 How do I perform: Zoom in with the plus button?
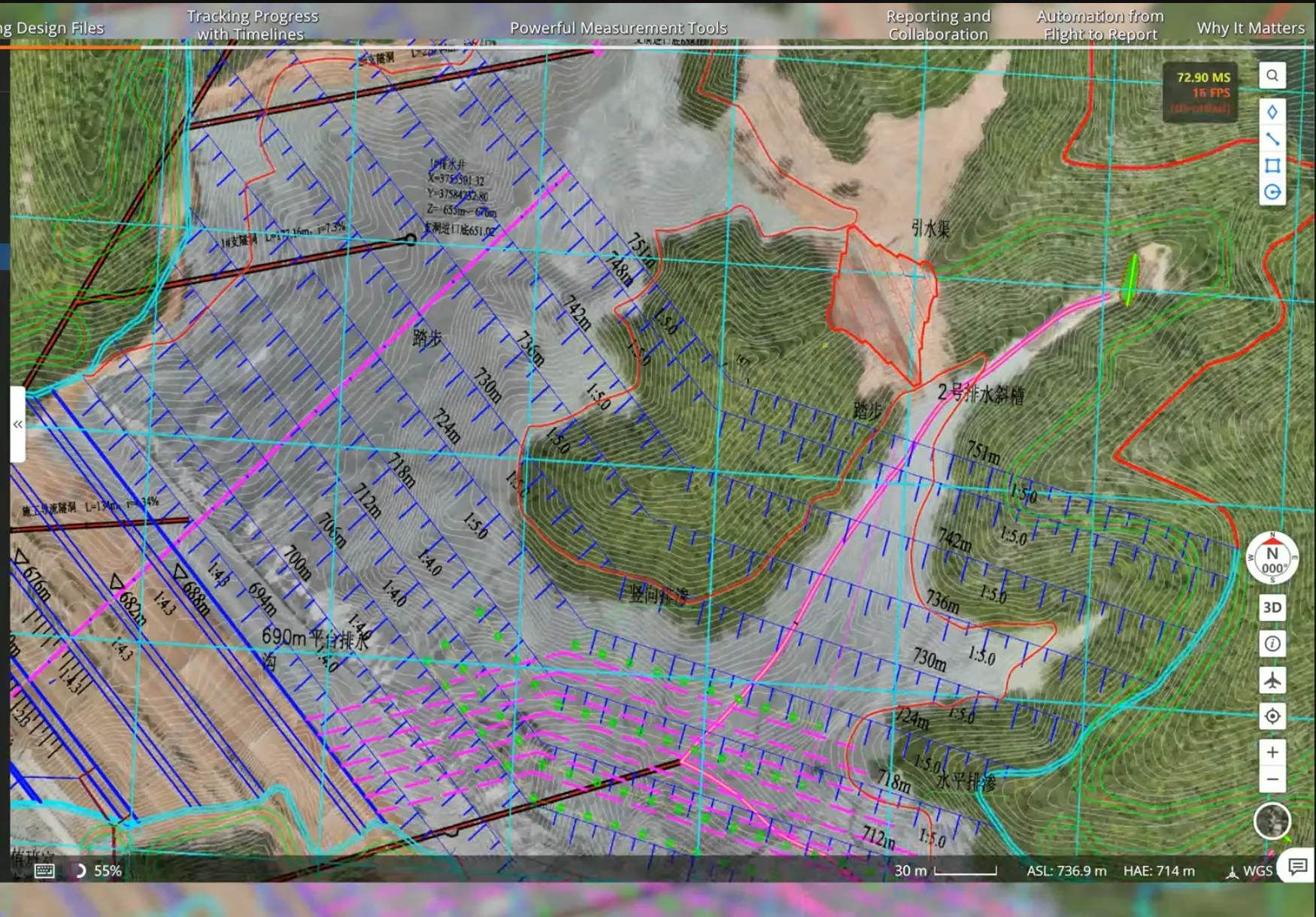(1272, 752)
